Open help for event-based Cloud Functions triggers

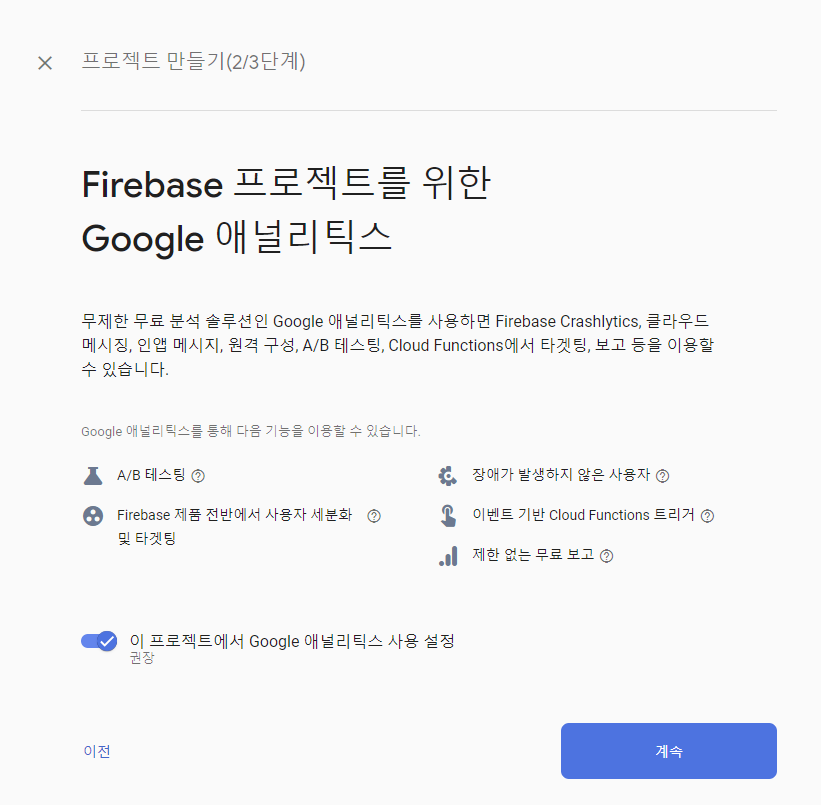pos(708,515)
